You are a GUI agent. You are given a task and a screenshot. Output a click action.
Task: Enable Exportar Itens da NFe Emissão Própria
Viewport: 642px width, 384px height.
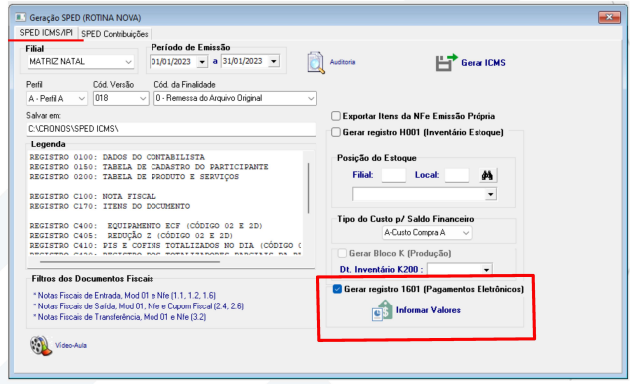(x=336, y=116)
